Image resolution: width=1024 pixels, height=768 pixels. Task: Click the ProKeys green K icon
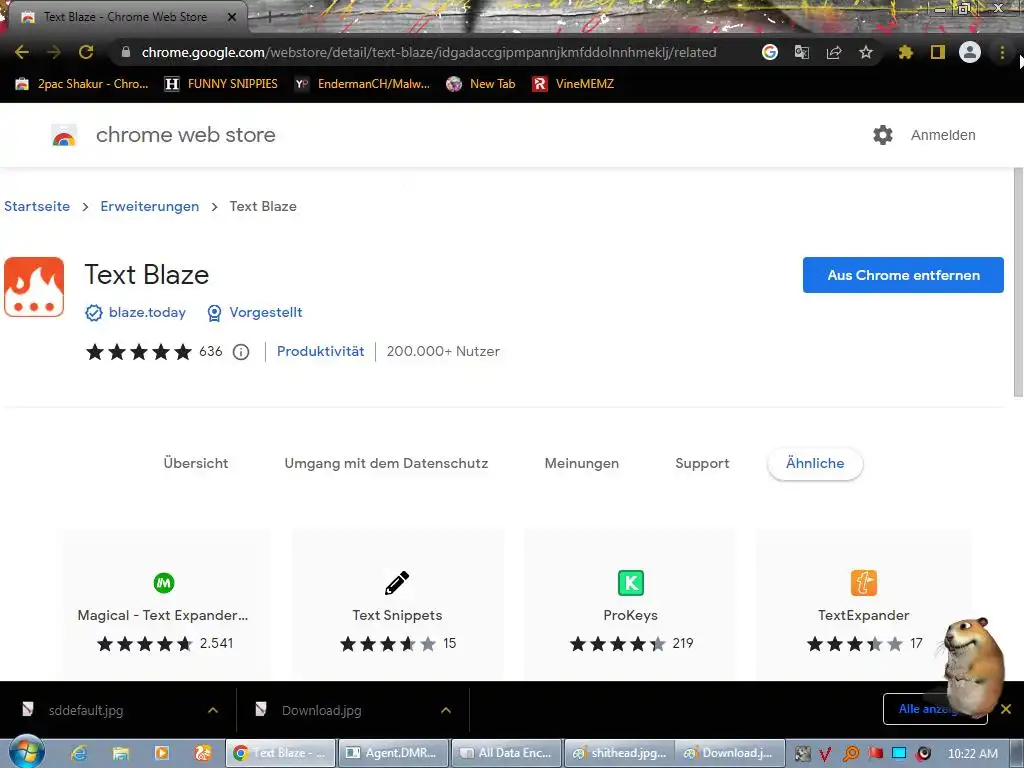pos(631,583)
